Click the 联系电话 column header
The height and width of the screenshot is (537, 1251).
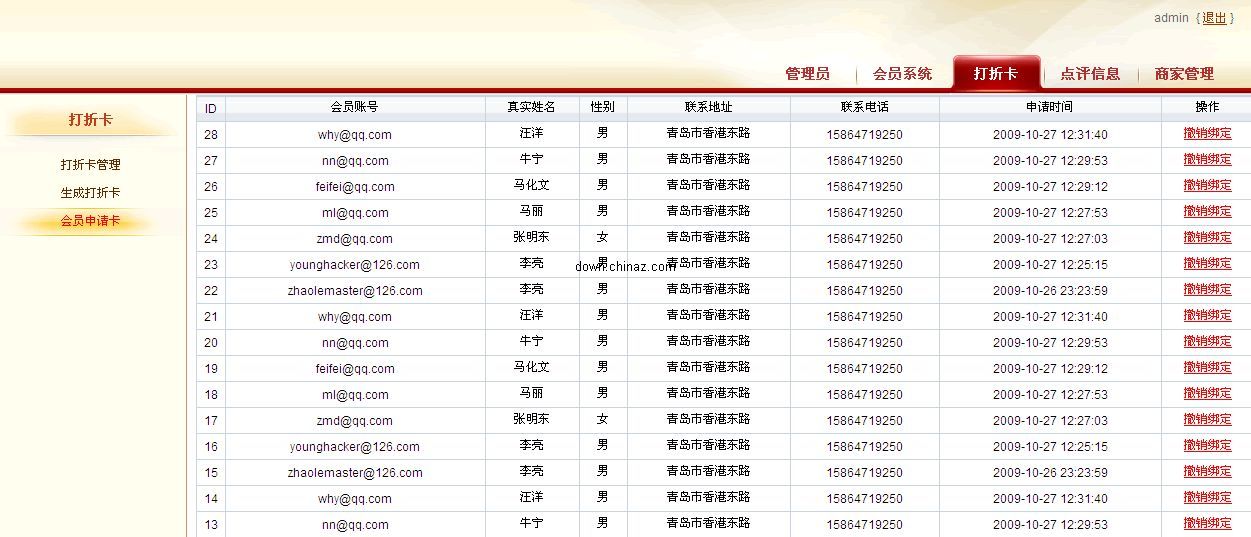click(865, 107)
